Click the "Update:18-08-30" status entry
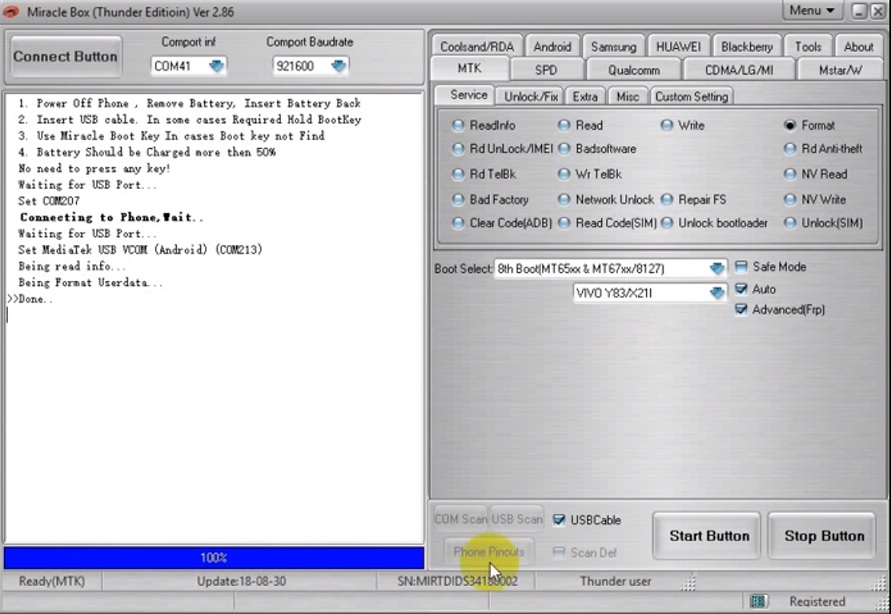891x614 pixels. [x=241, y=581]
